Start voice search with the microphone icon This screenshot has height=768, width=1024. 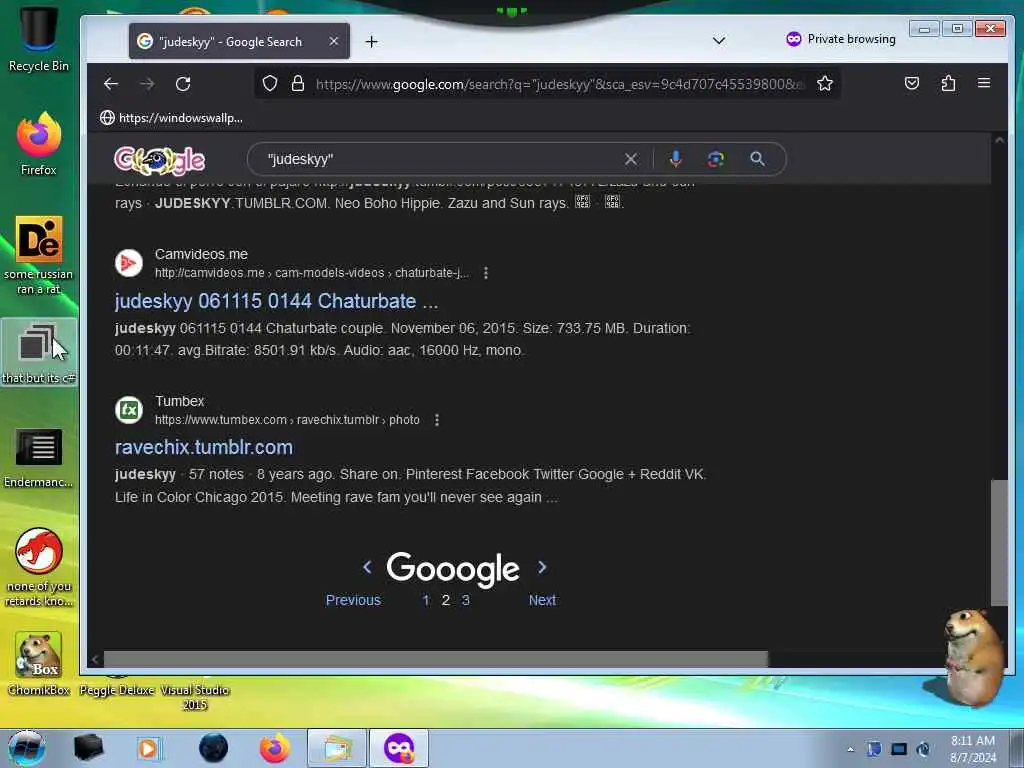pyautogui.click(x=675, y=159)
